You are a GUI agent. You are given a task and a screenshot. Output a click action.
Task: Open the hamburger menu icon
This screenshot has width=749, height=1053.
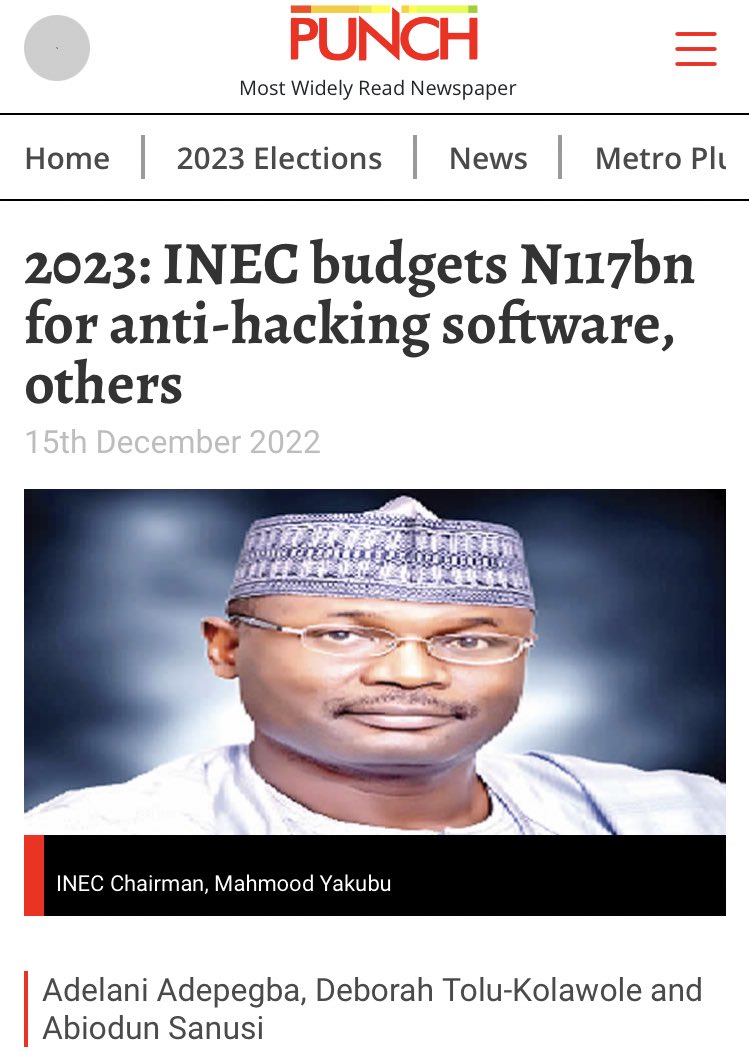click(x=695, y=48)
